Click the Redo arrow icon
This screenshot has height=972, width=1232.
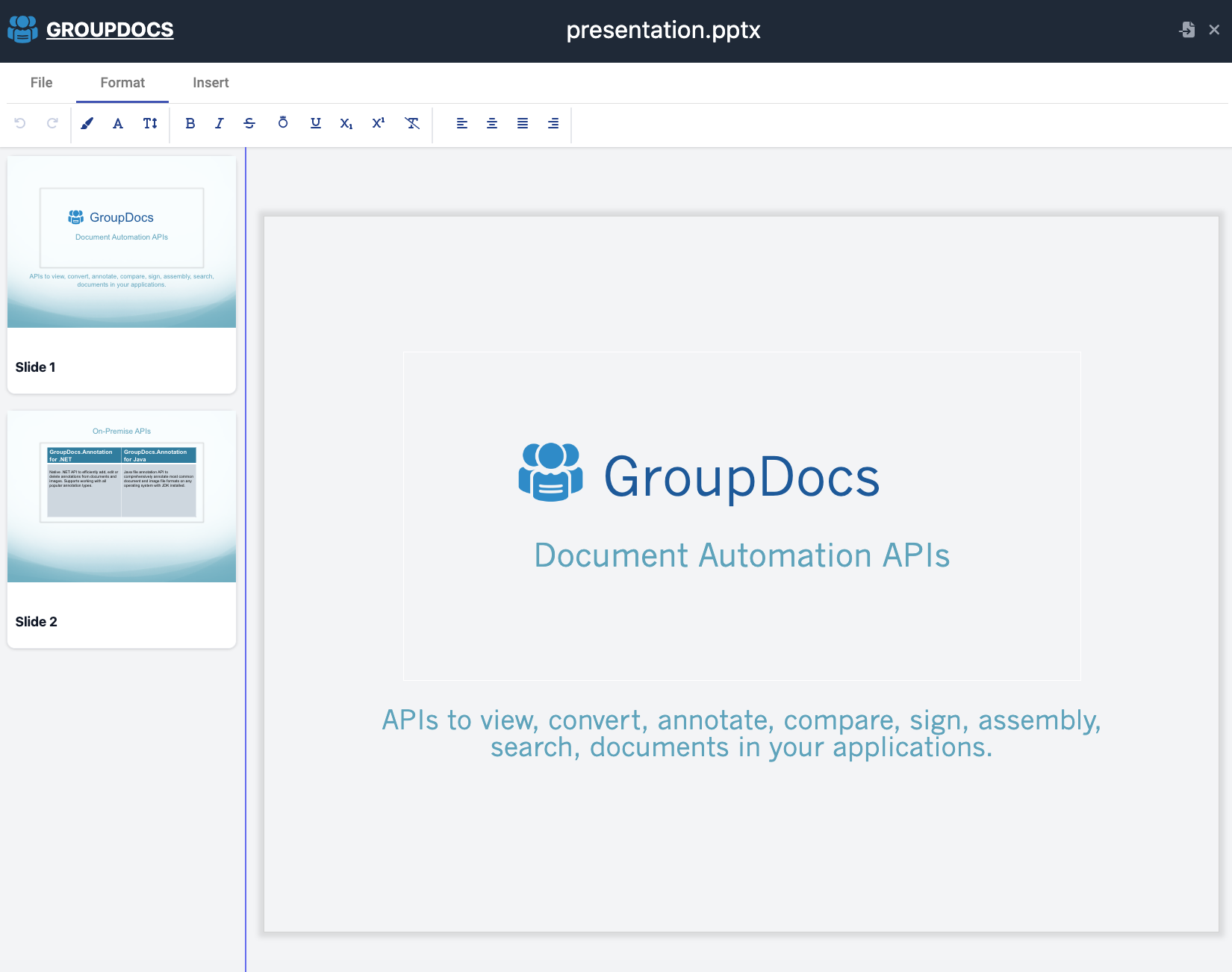(52, 123)
